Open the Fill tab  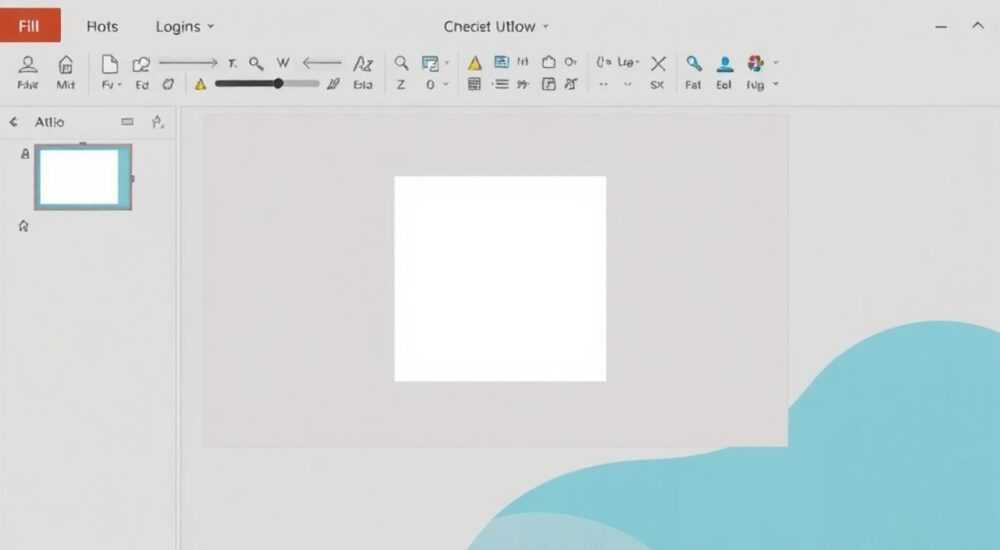(x=30, y=25)
